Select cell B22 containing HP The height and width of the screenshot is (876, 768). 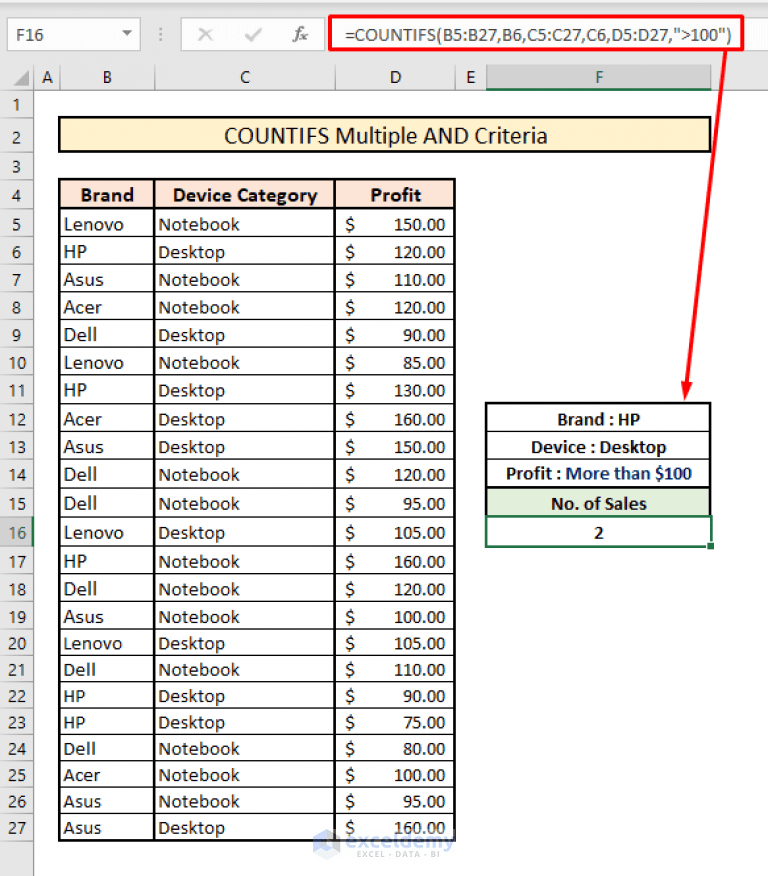click(107, 696)
